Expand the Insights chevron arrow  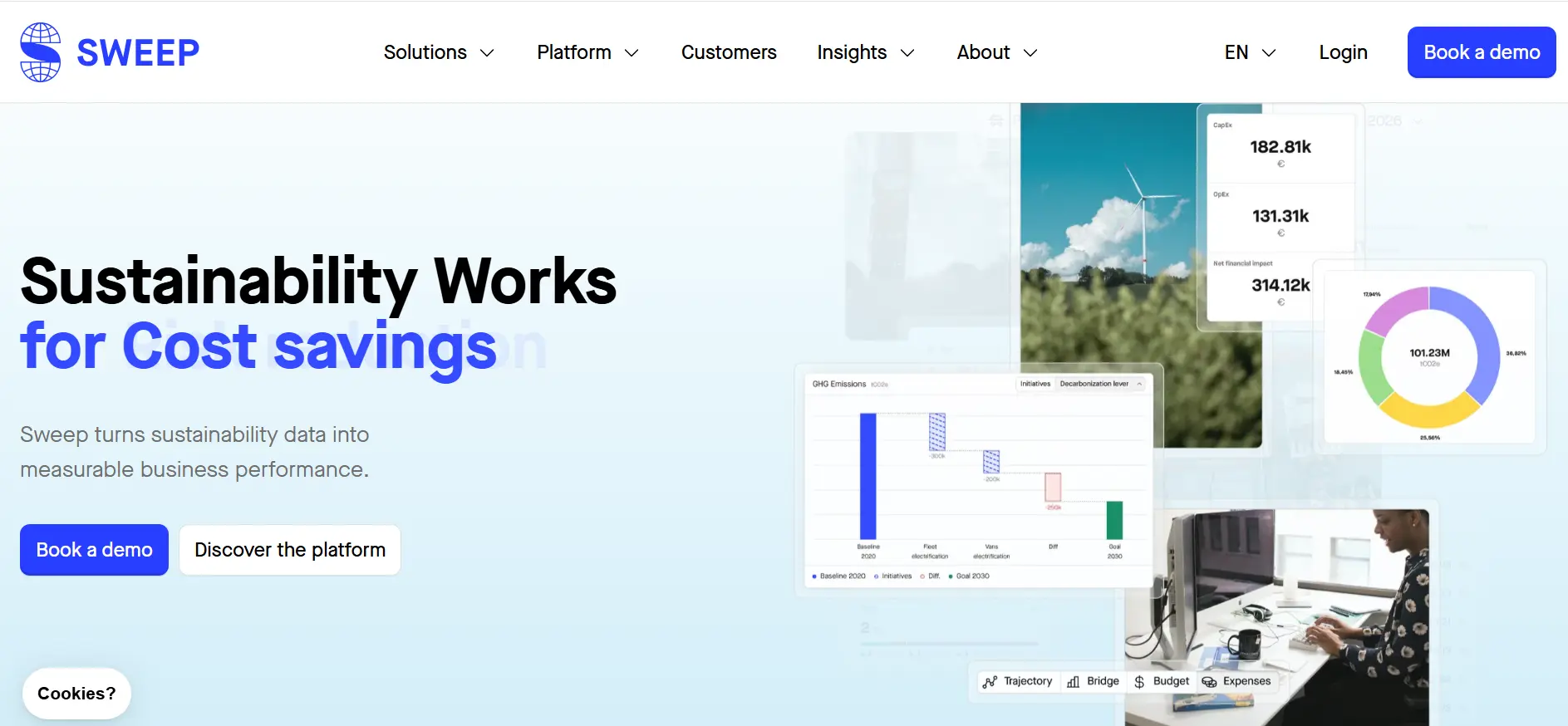pos(907,53)
